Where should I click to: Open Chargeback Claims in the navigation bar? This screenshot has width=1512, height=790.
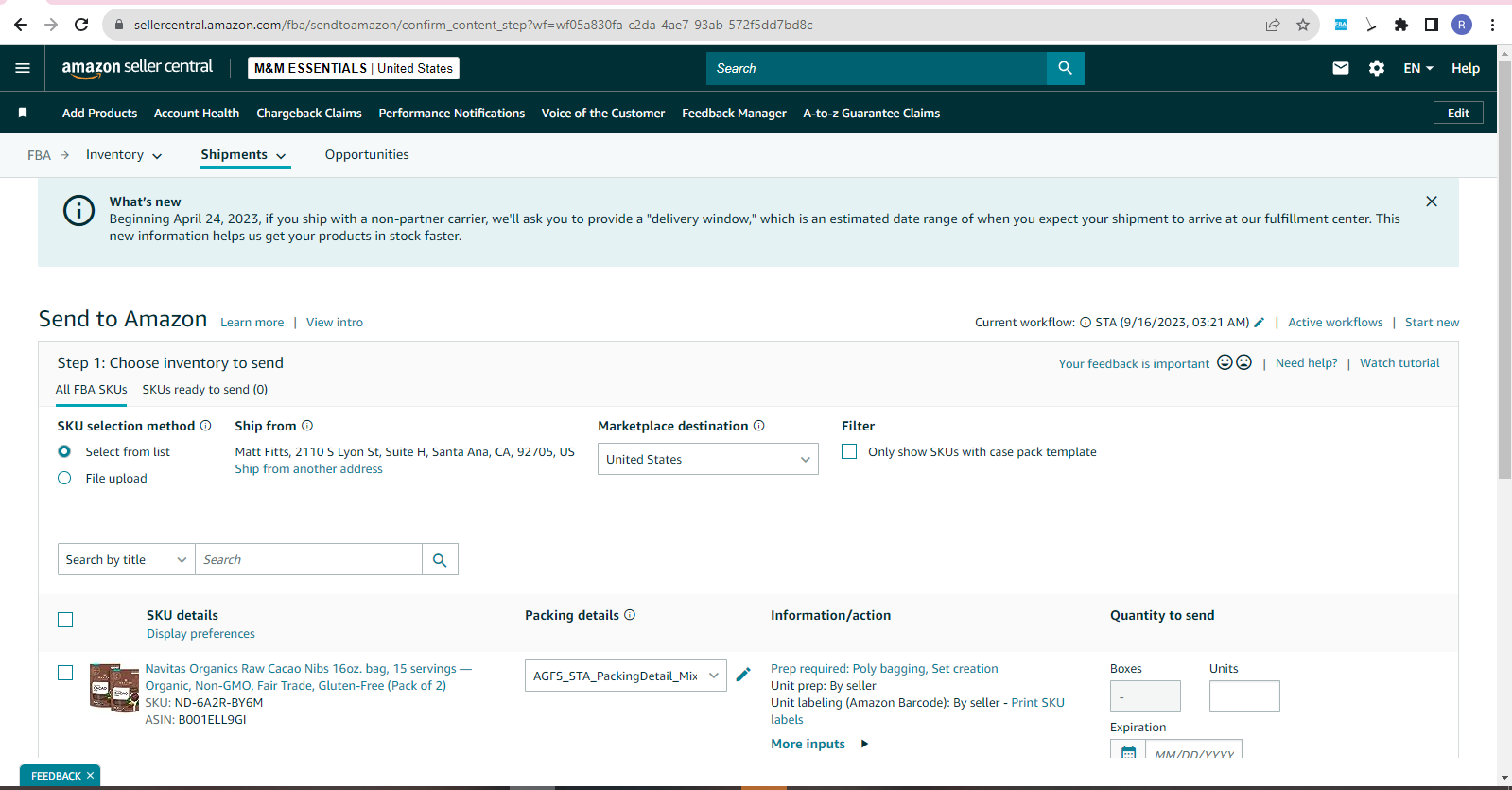pyautogui.click(x=309, y=113)
